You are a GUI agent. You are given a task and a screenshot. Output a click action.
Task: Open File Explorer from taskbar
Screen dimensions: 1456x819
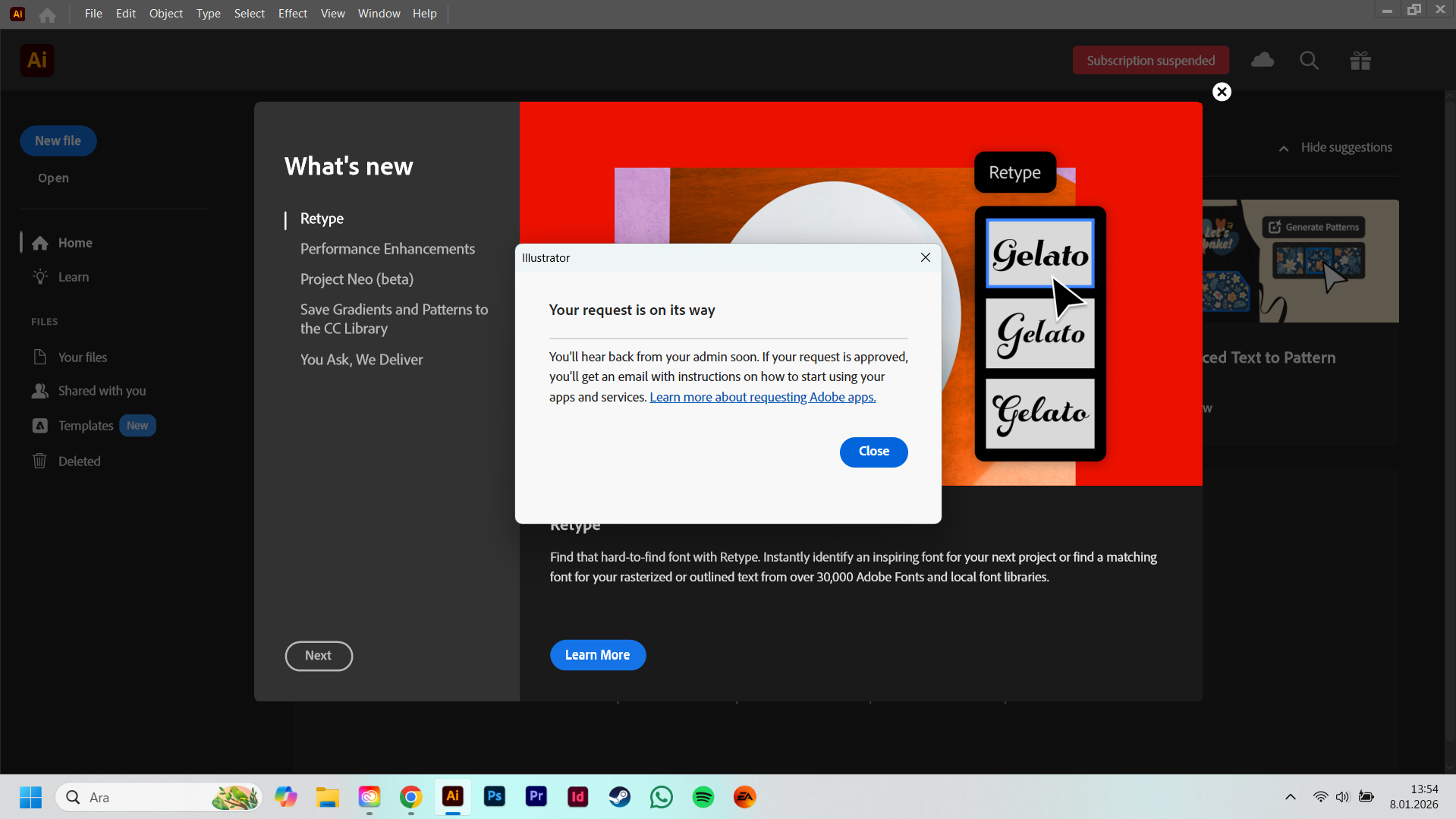[x=328, y=797]
